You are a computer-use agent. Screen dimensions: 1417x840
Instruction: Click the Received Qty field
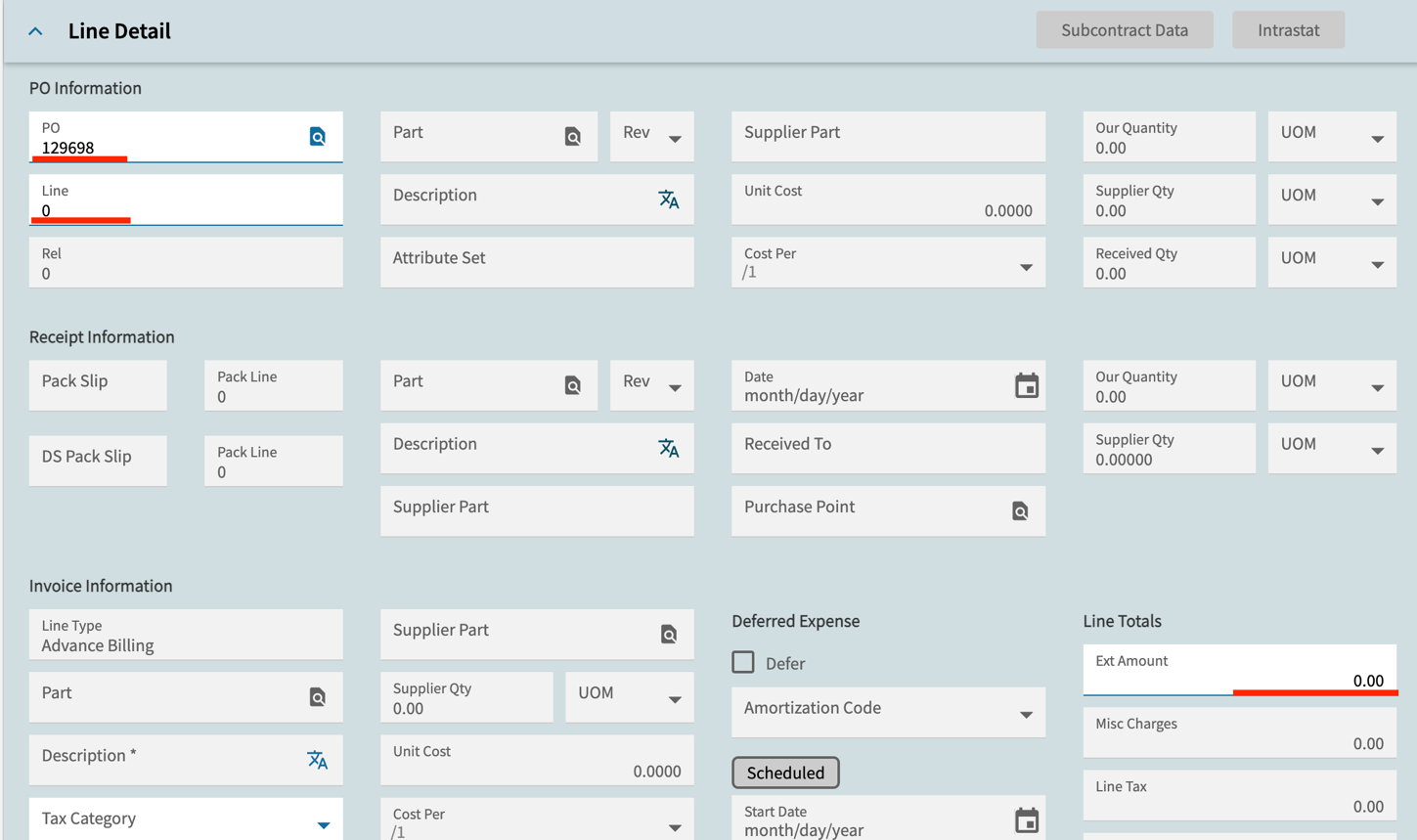(1170, 262)
